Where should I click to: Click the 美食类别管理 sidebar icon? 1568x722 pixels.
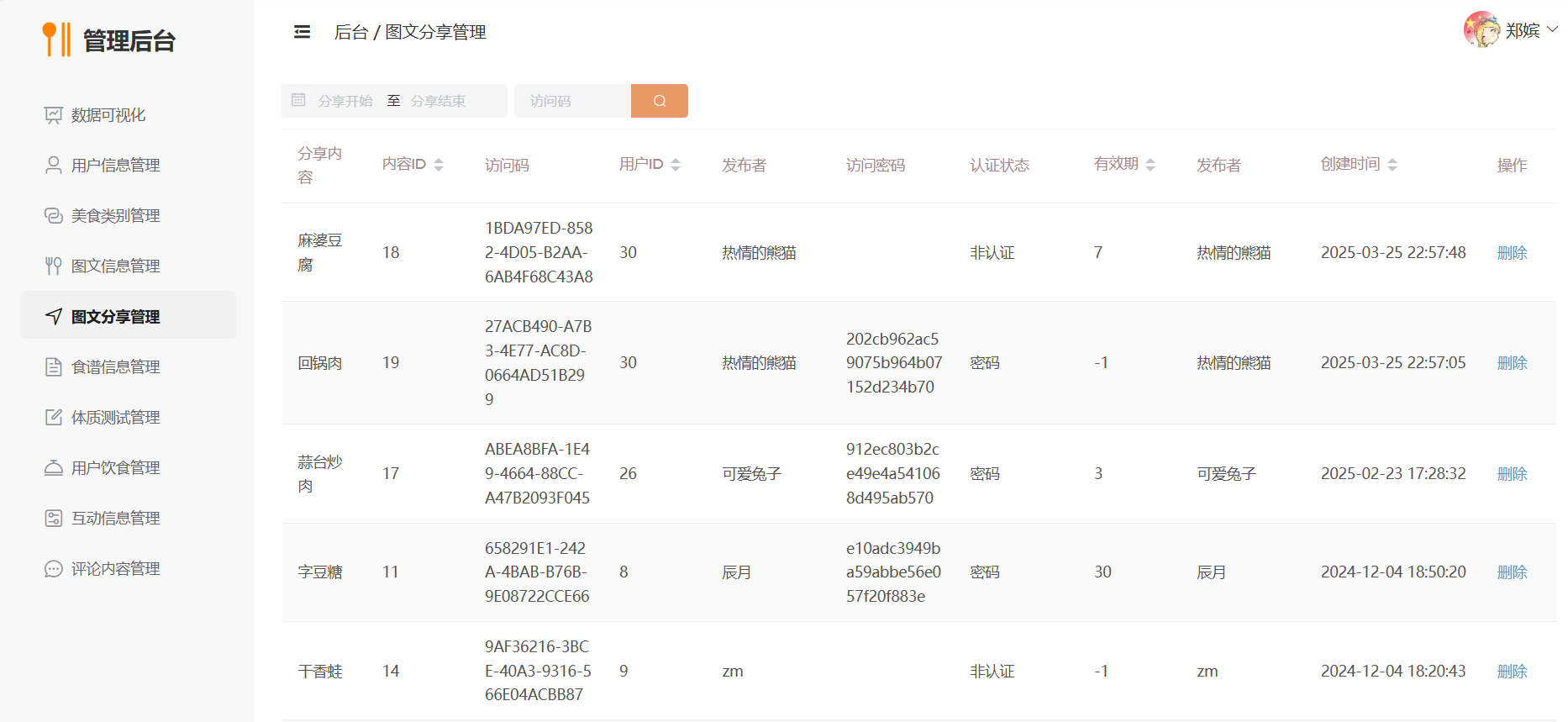(53, 216)
